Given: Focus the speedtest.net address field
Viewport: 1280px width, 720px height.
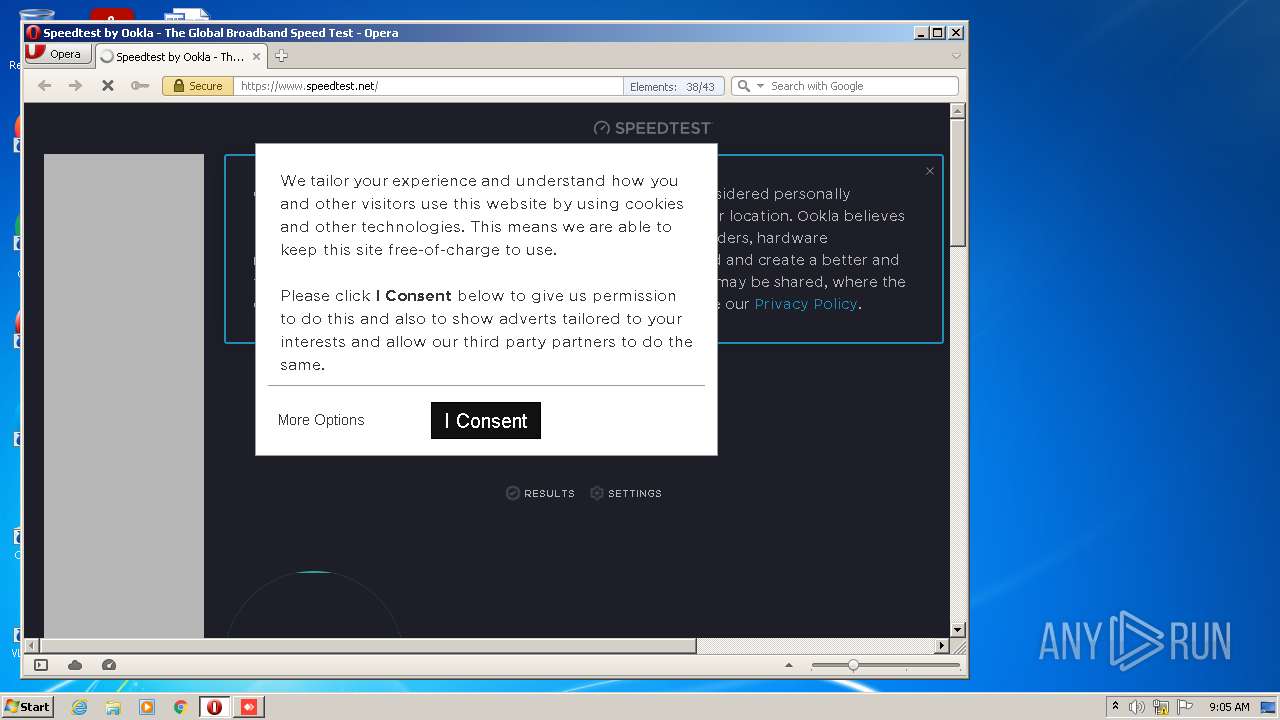Looking at the screenshot, I should click(428, 86).
